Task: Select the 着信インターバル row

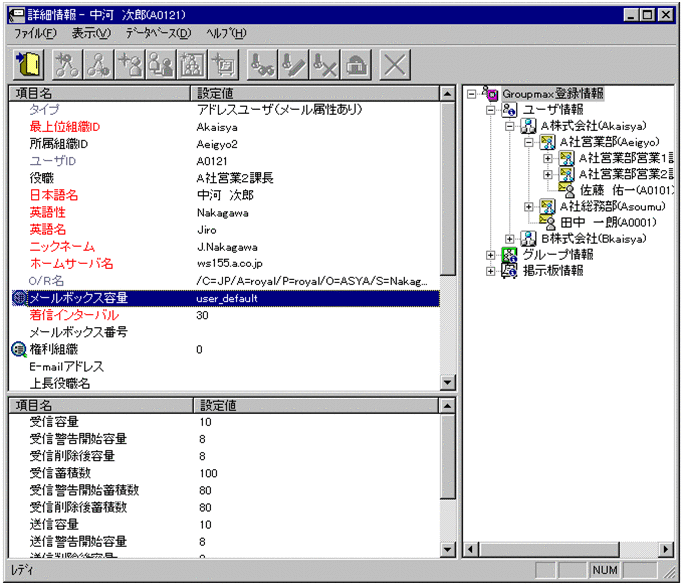Action: tap(225, 315)
